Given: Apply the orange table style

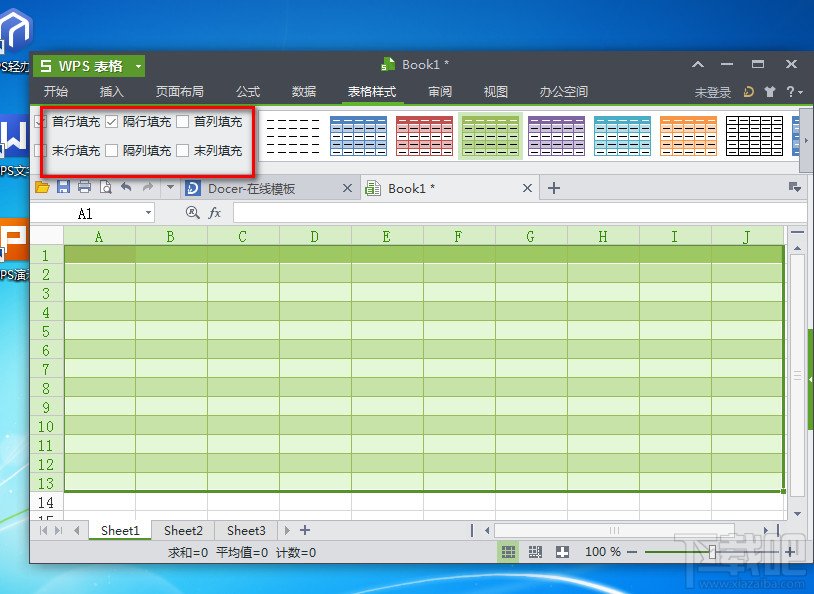Looking at the screenshot, I should pos(688,136).
